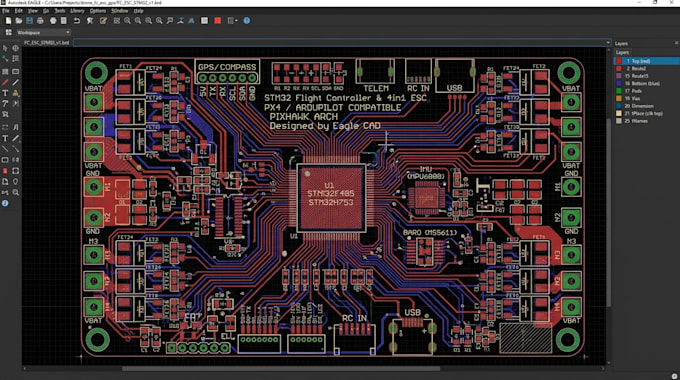680x380 pixels.
Task: Select the padlock tool in the left palette
Action: (16, 93)
